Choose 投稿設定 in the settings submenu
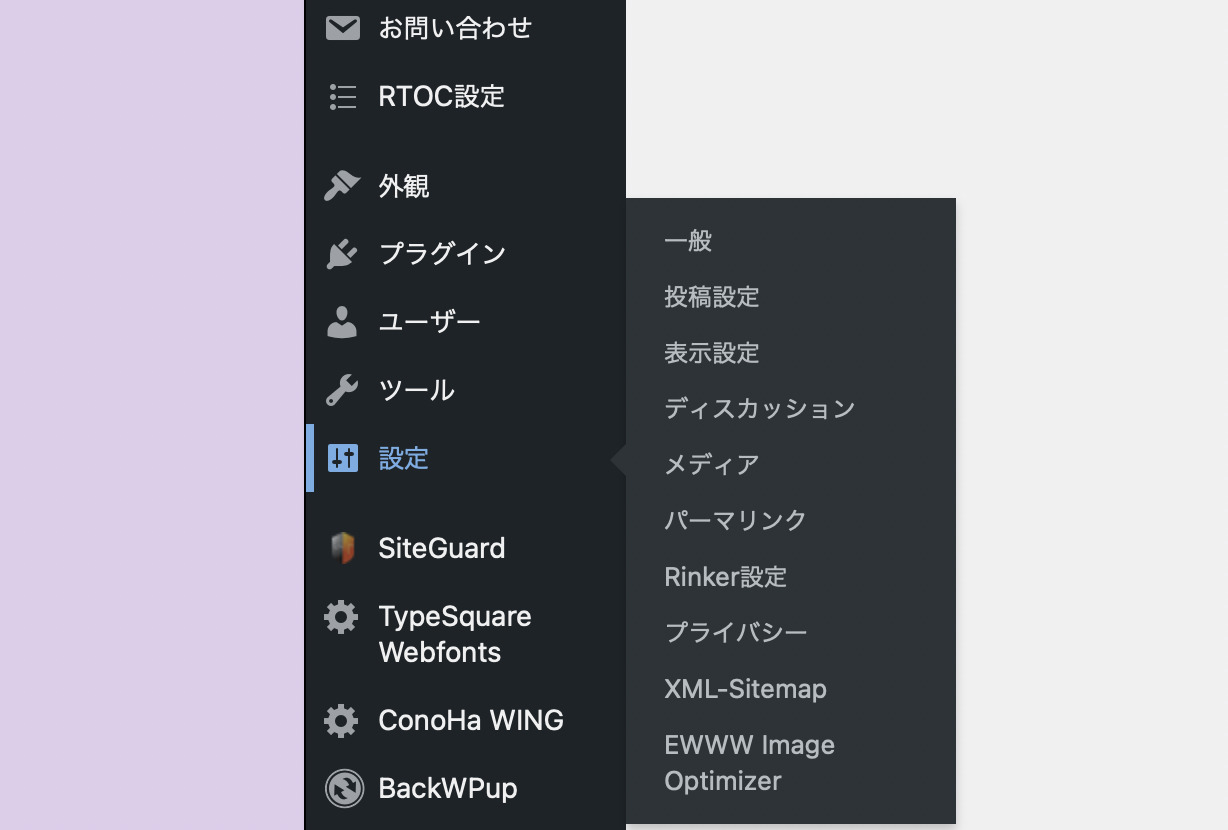1228x830 pixels. [712, 297]
